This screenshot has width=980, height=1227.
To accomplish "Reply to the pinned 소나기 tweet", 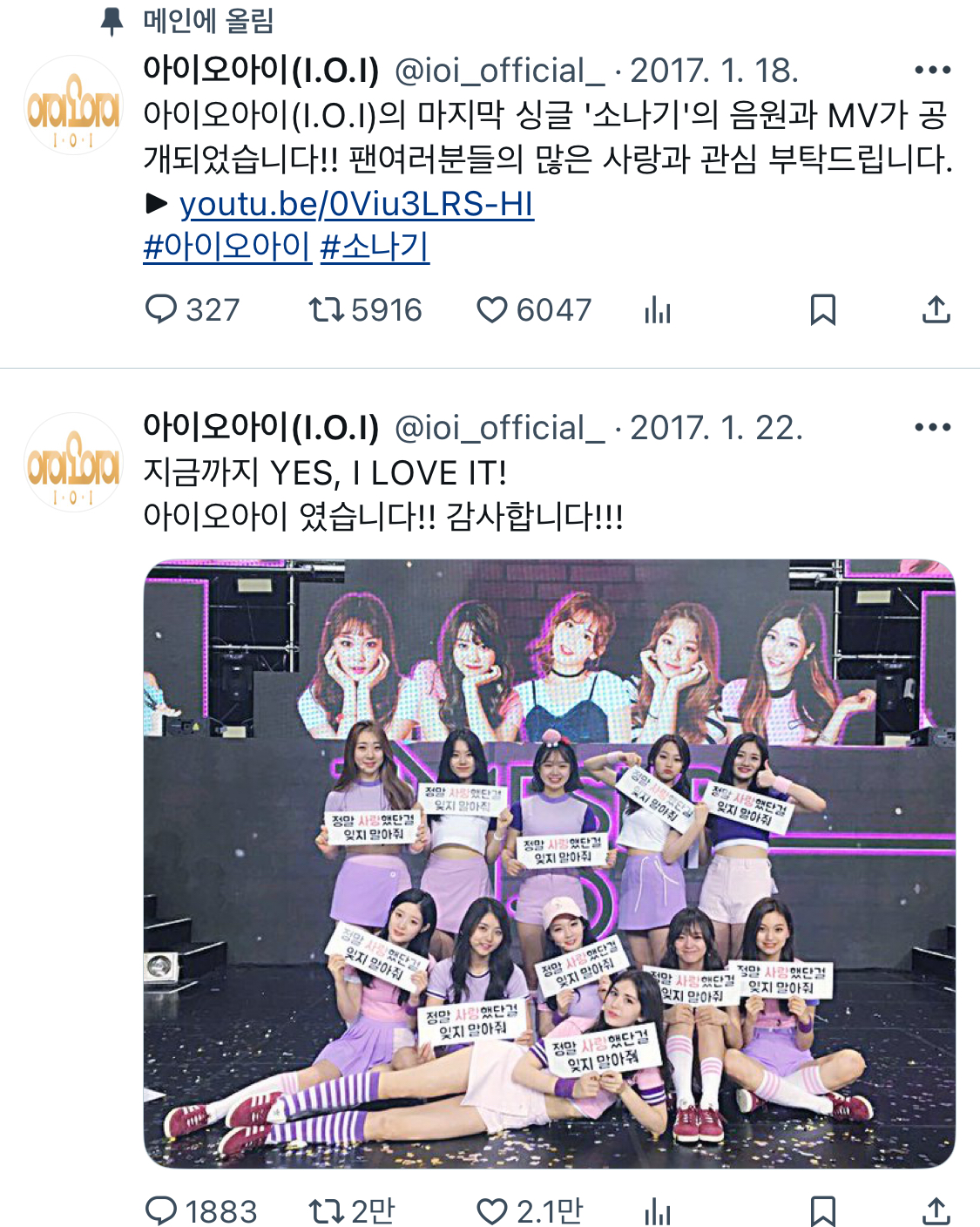I will click(161, 309).
